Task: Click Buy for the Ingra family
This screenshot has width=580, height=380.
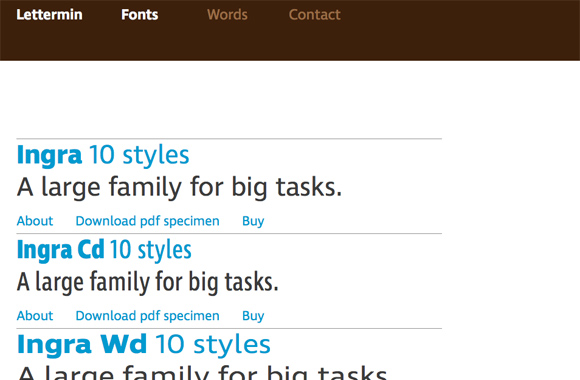Action: tap(253, 221)
